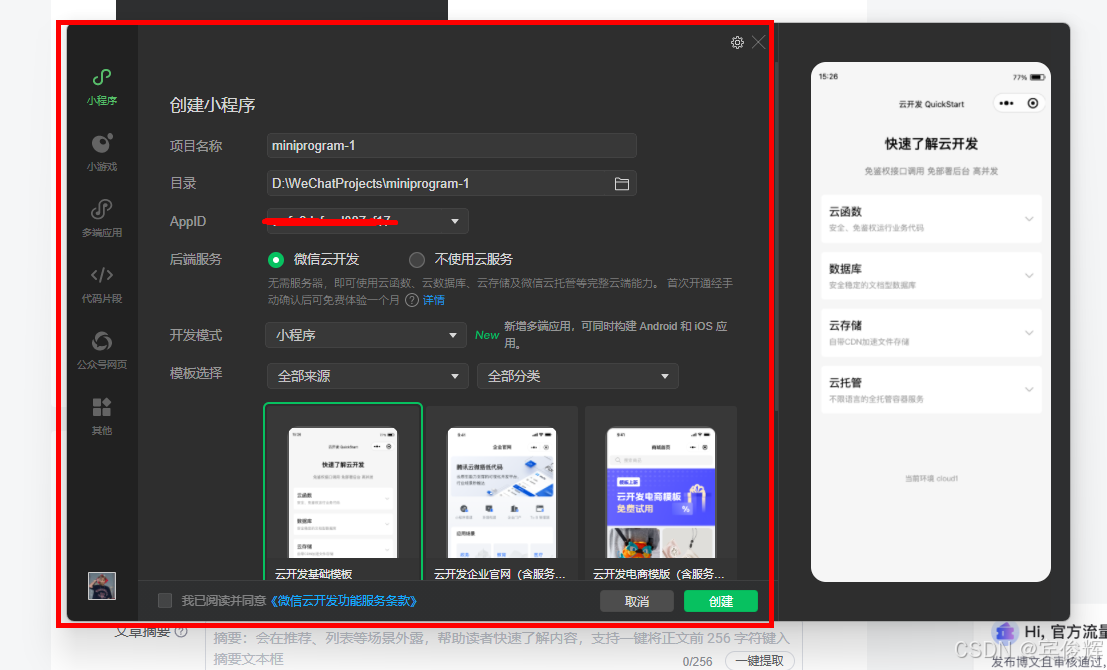Select the 不使用云服务 radio option
The height and width of the screenshot is (670, 1107).
417,260
